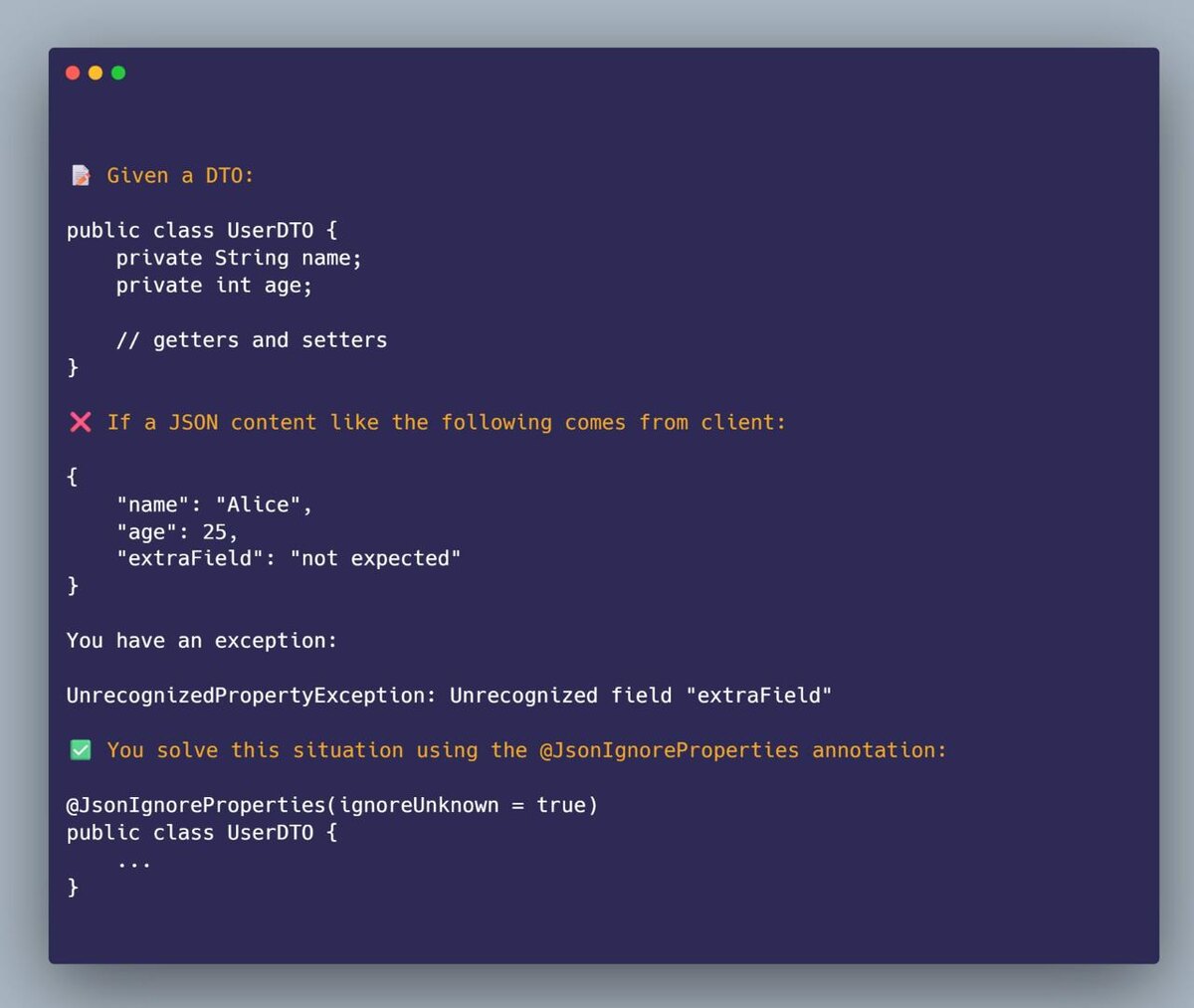Click the '// getters and setters' comment

tap(252, 340)
